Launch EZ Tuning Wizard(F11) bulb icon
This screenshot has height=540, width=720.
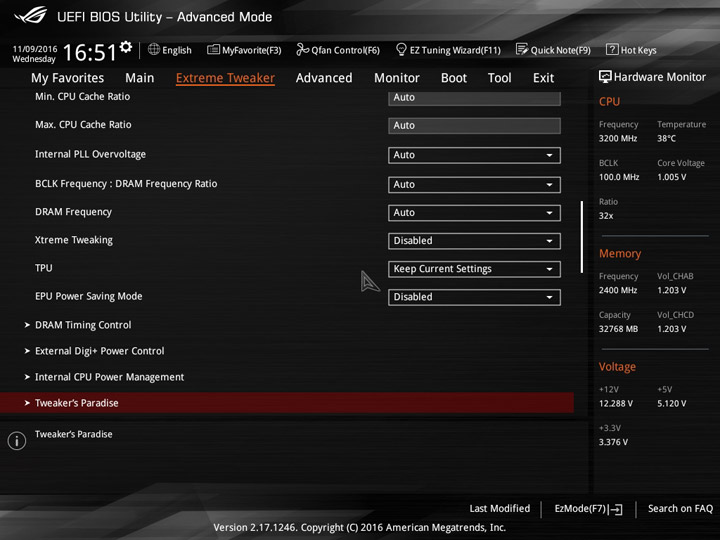click(401, 49)
